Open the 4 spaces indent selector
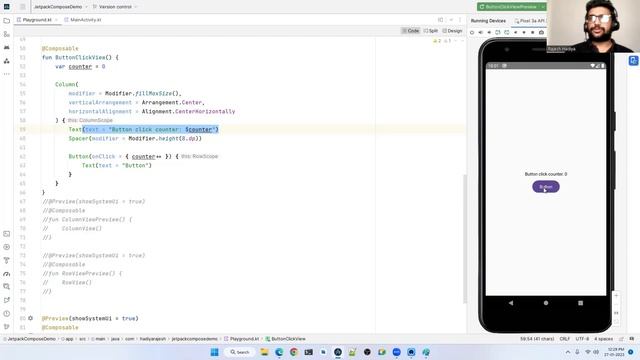 point(603,339)
